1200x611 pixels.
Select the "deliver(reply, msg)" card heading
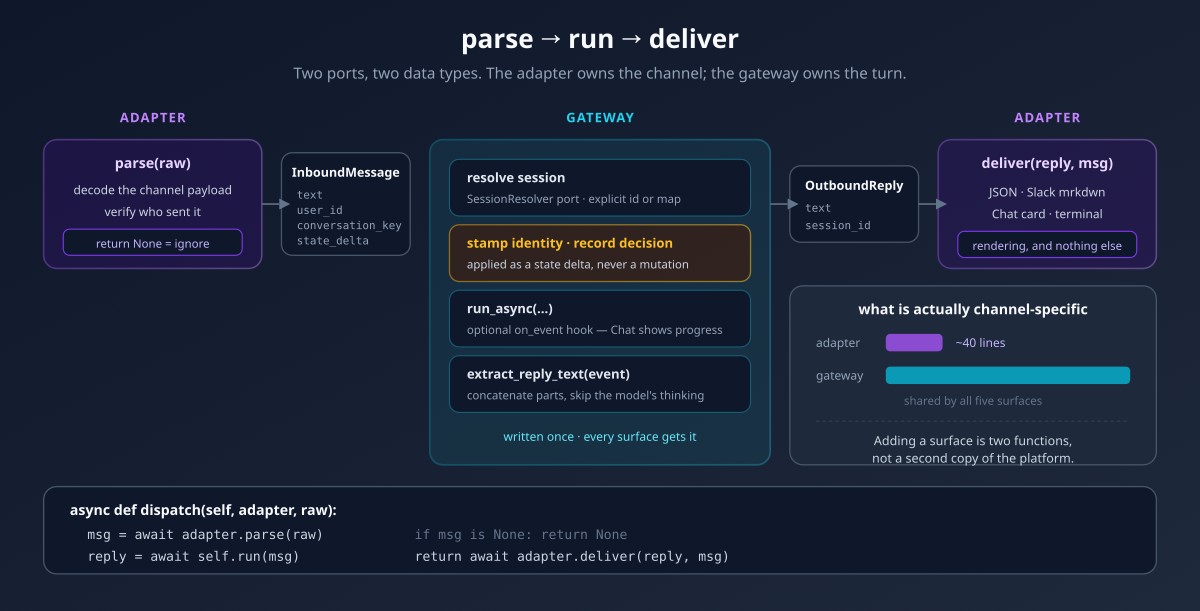click(x=1047, y=163)
